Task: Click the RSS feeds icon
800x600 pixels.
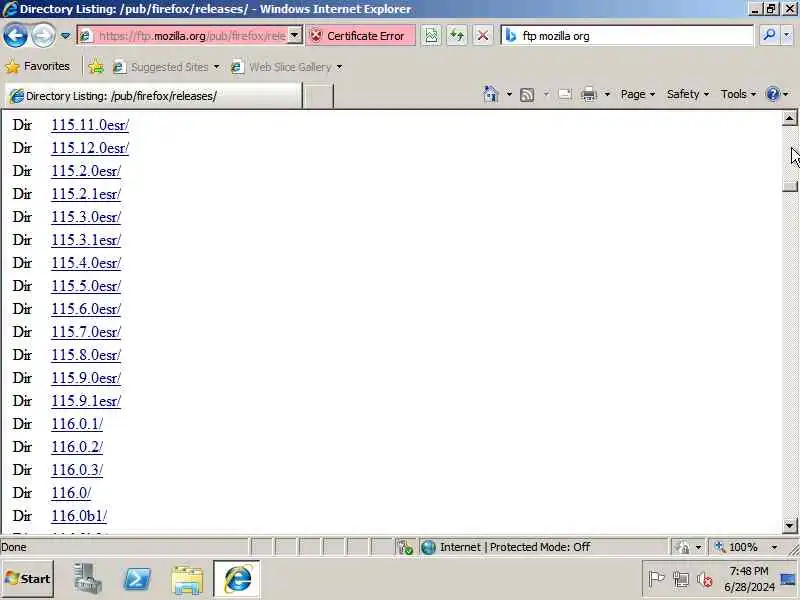Action: pos(527,95)
